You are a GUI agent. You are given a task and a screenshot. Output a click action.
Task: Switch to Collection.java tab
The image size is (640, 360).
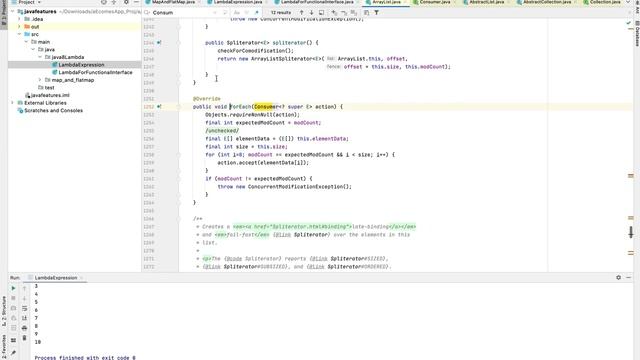tap(605, 2)
